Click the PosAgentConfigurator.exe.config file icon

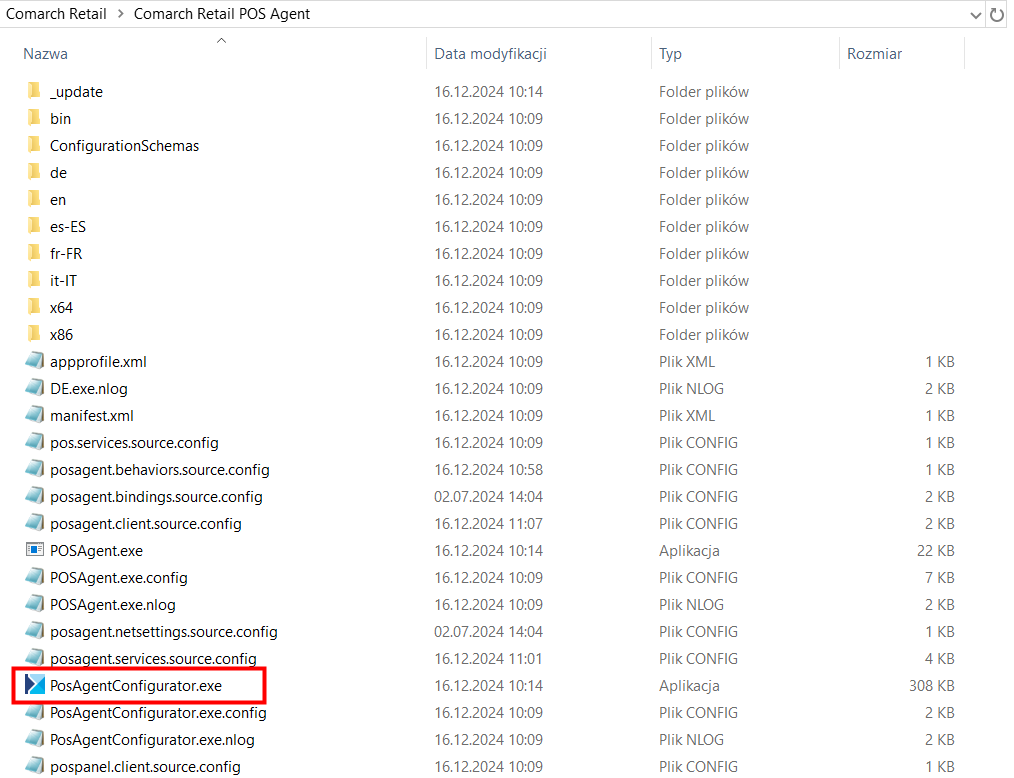click(35, 712)
